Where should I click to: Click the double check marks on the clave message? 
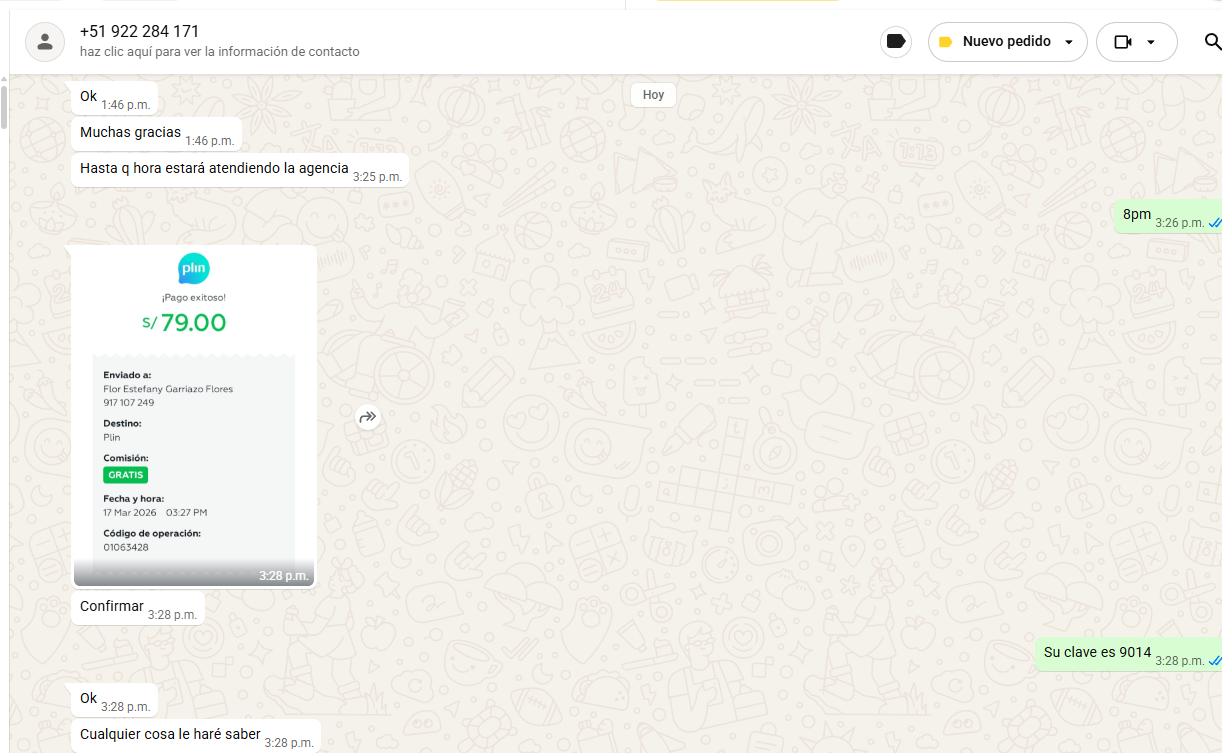click(1214, 661)
